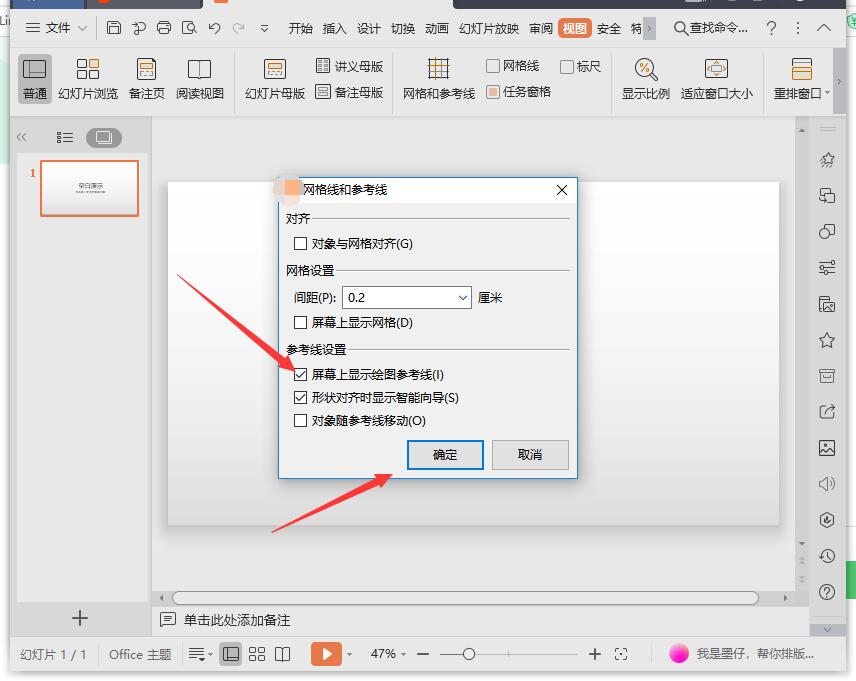Confirm dialog with OK (确定) button
Screen dimensions: 856x681
pyautogui.click(x=445, y=454)
